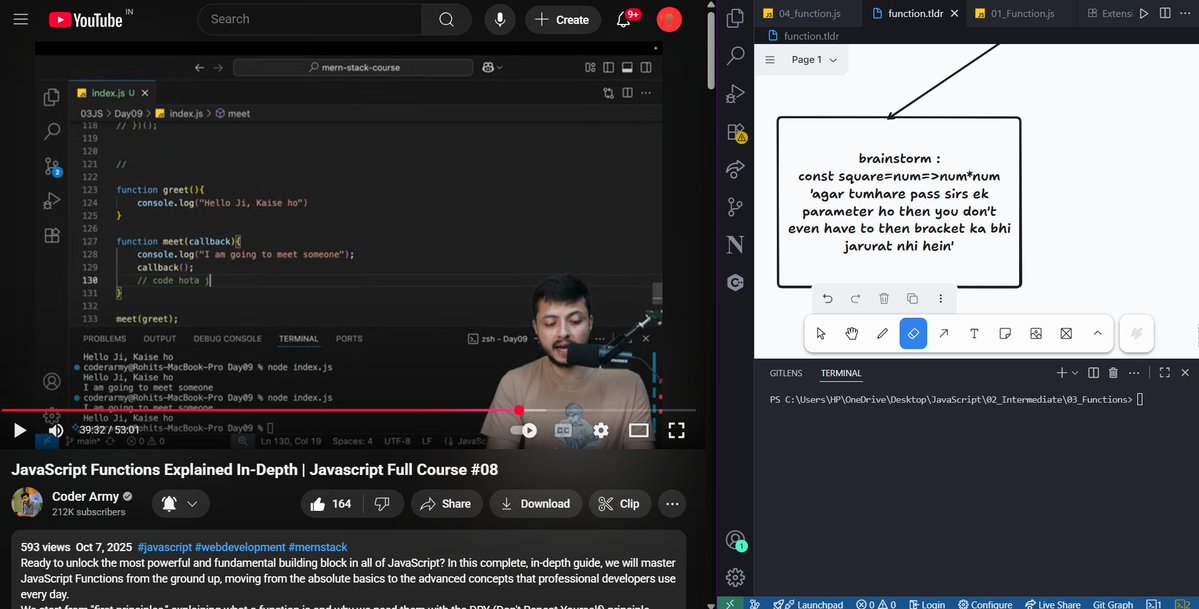Open the YouTube hamburger guide menu

(x=21, y=19)
